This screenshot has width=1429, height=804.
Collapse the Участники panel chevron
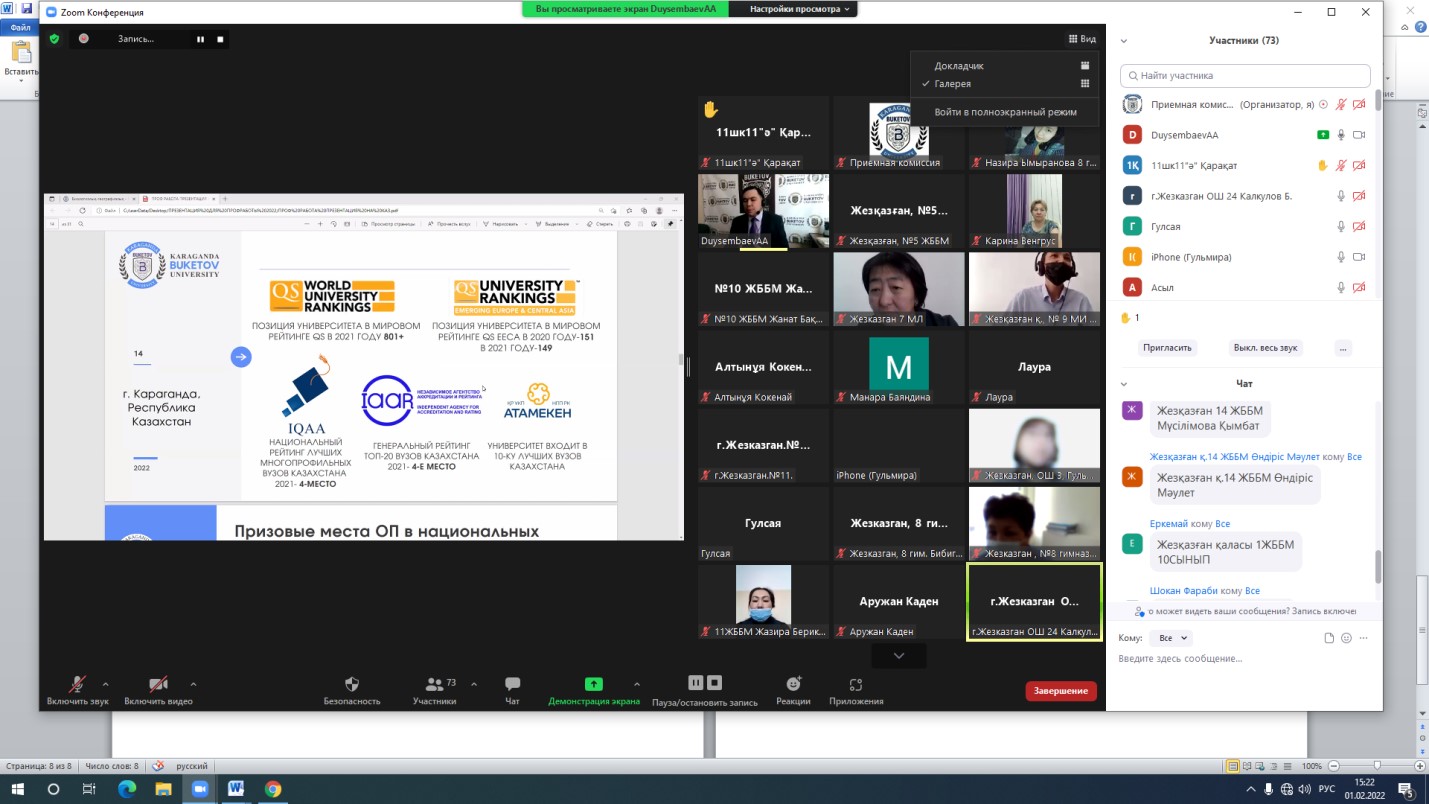[x=1124, y=41]
